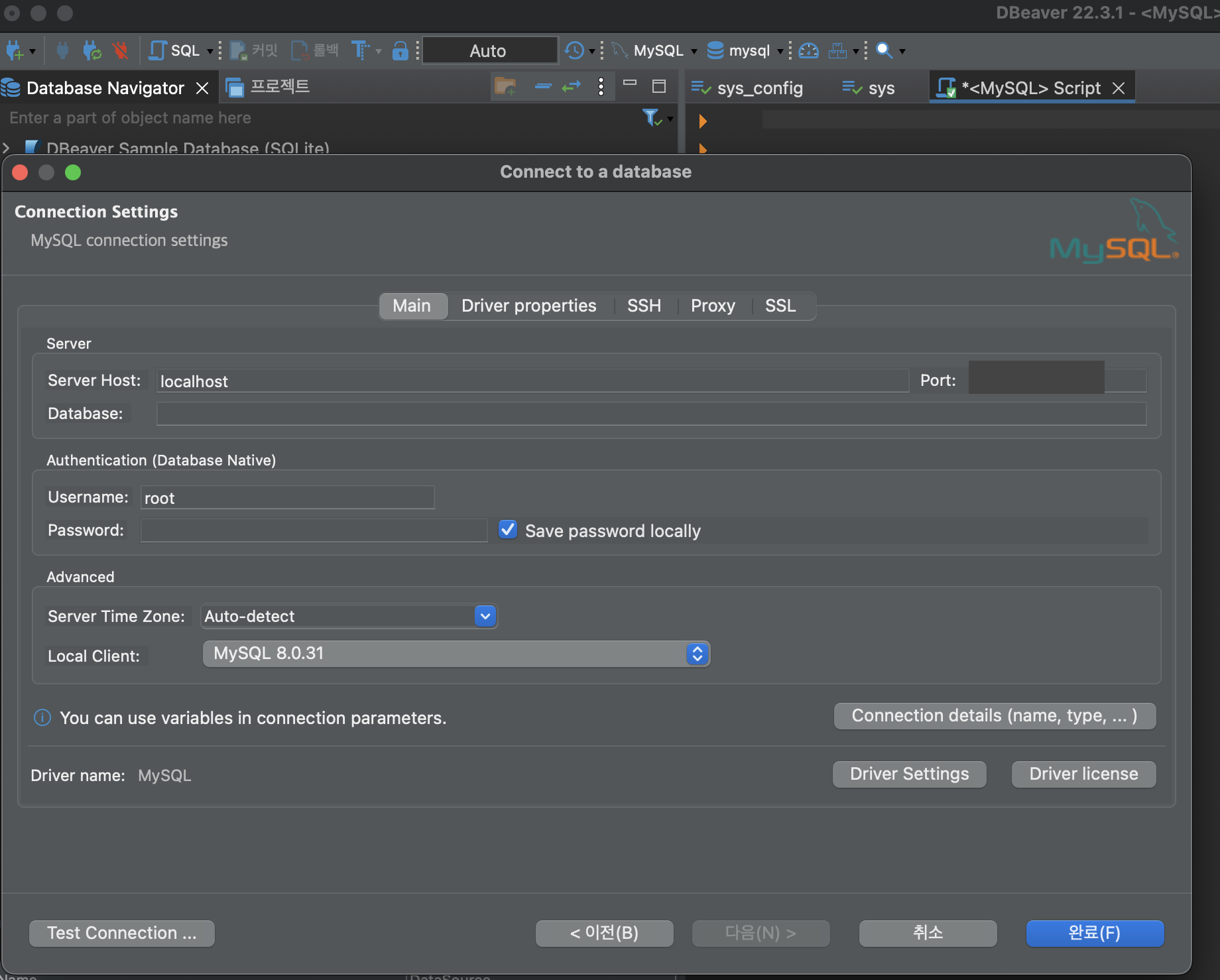Open the MySQL active connection selector

(x=654, y=50)
